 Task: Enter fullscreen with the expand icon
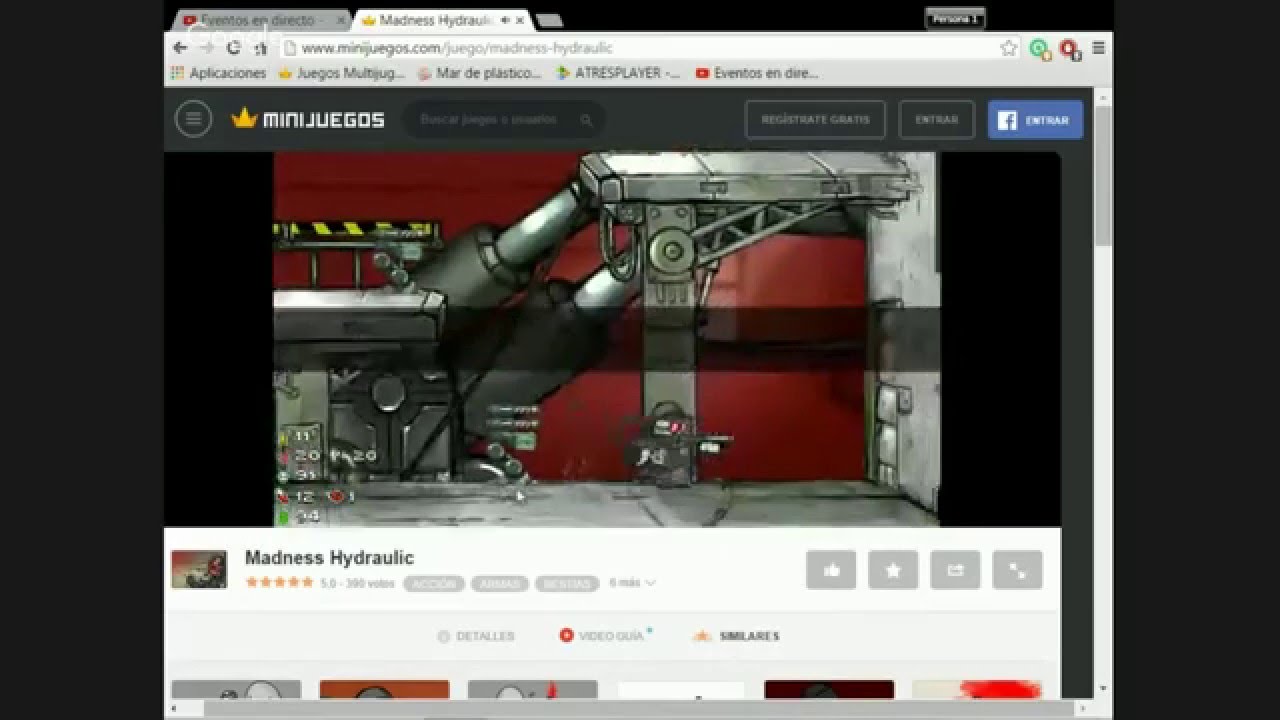point(1017,570)
